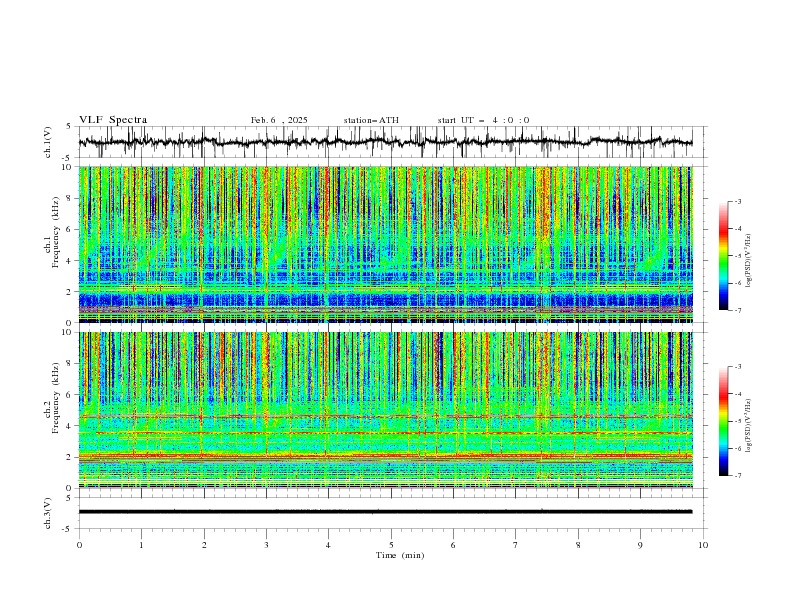792x612 pixels.
Task: Click time axis tick label '5'
Action: [x=391, y=545]
